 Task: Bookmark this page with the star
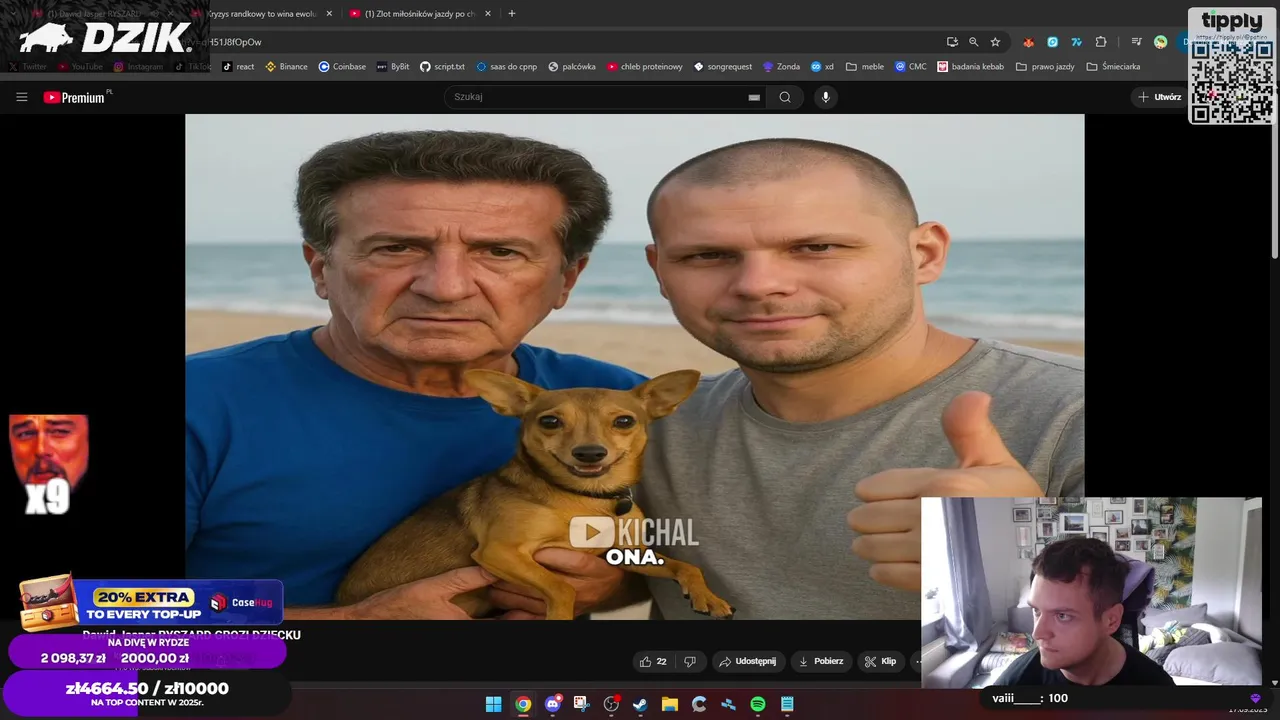tap(995, 42)
